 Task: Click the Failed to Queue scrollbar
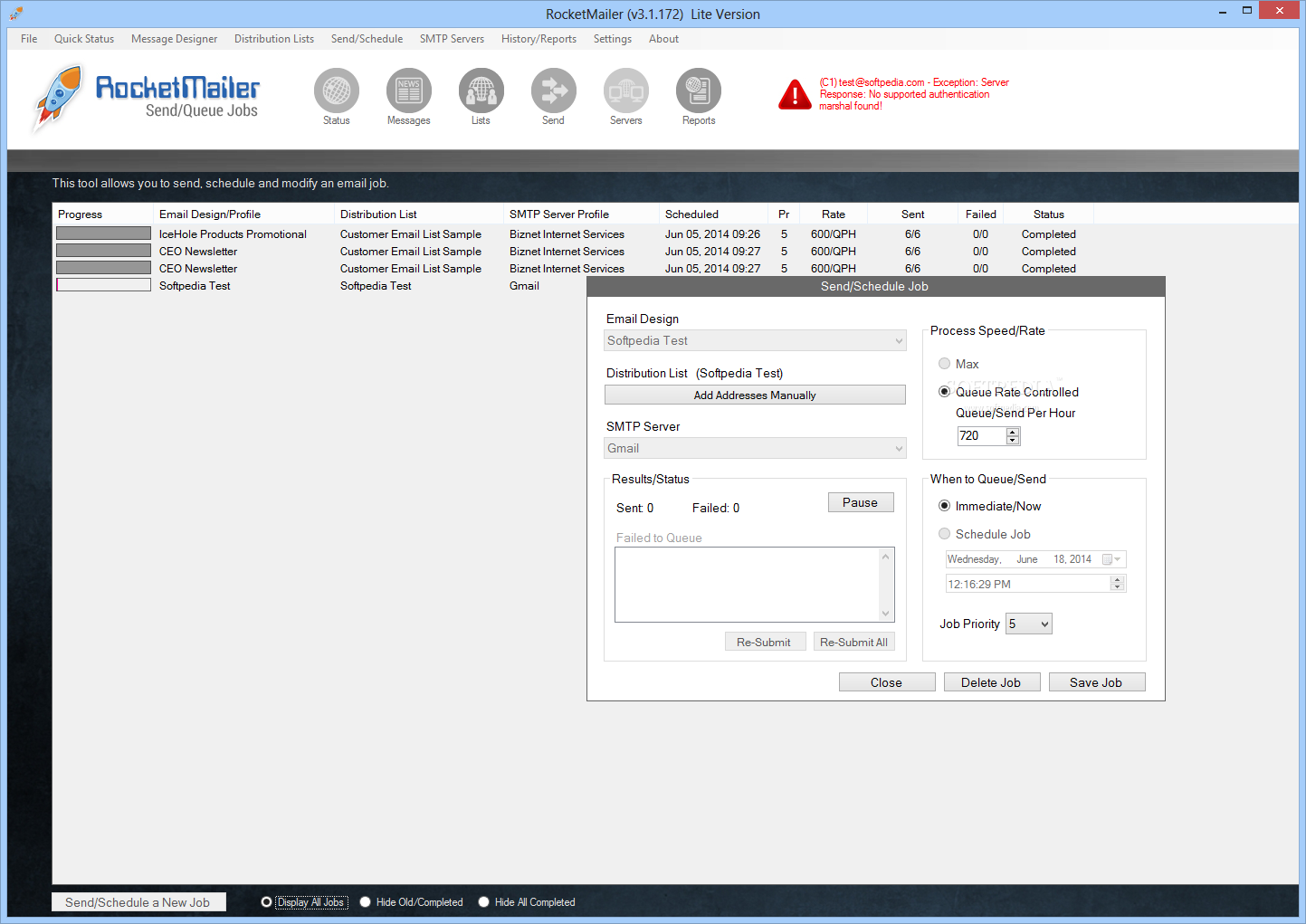(886, 585)
